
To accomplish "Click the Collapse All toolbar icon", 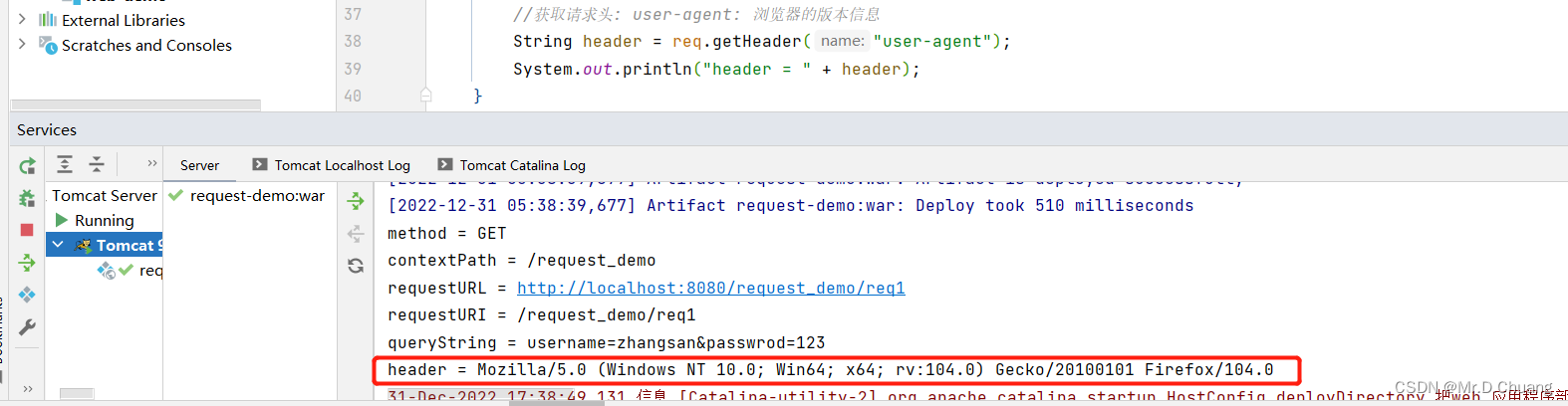I will [97, 164].
